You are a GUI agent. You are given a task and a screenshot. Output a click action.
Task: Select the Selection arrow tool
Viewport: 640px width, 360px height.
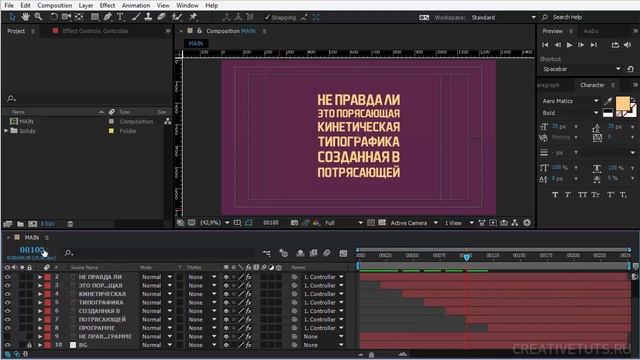coord(12,17)
